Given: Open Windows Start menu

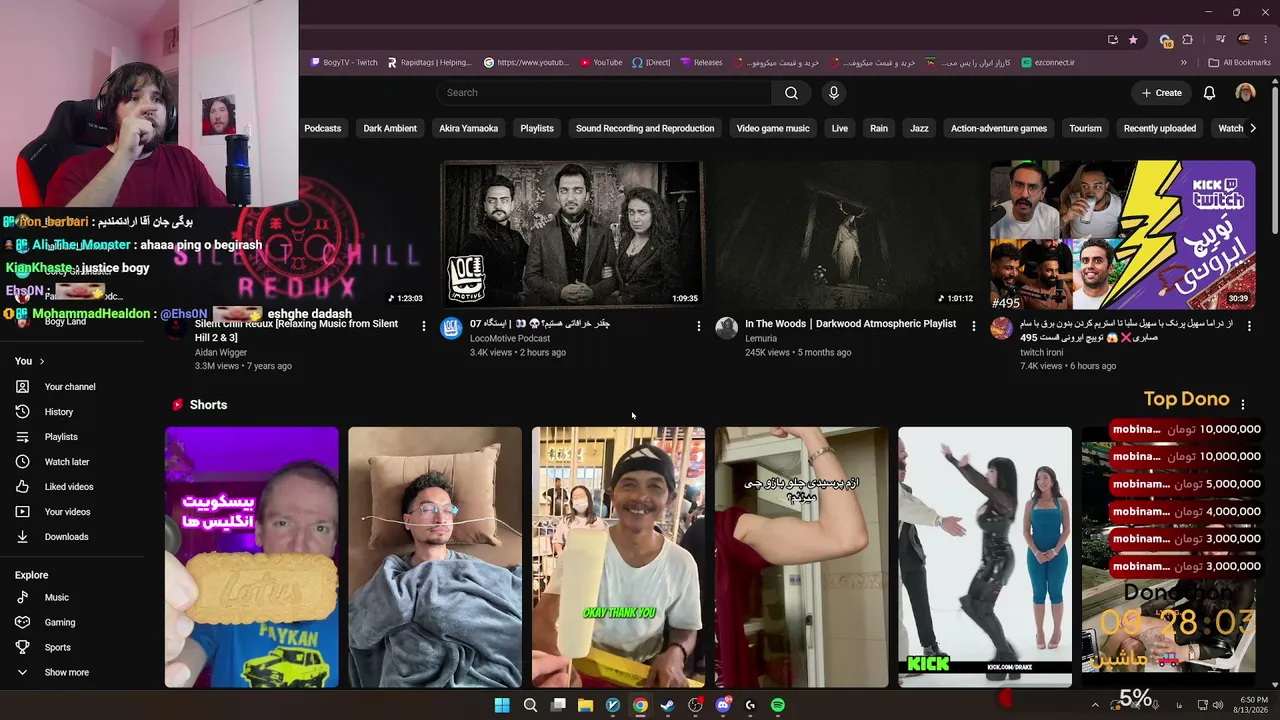Looking at the screenshot, I should [502, 705].
